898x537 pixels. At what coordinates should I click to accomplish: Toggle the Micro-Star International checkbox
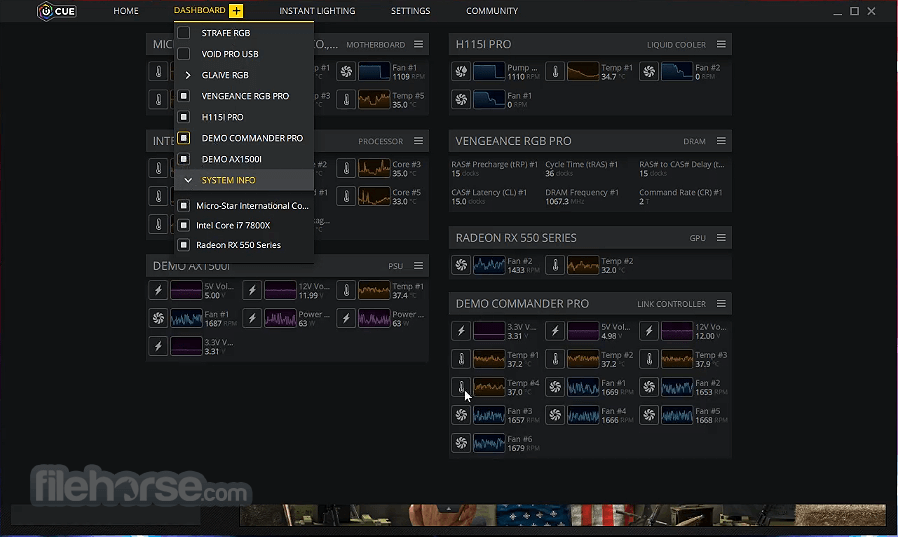(183, 206)
